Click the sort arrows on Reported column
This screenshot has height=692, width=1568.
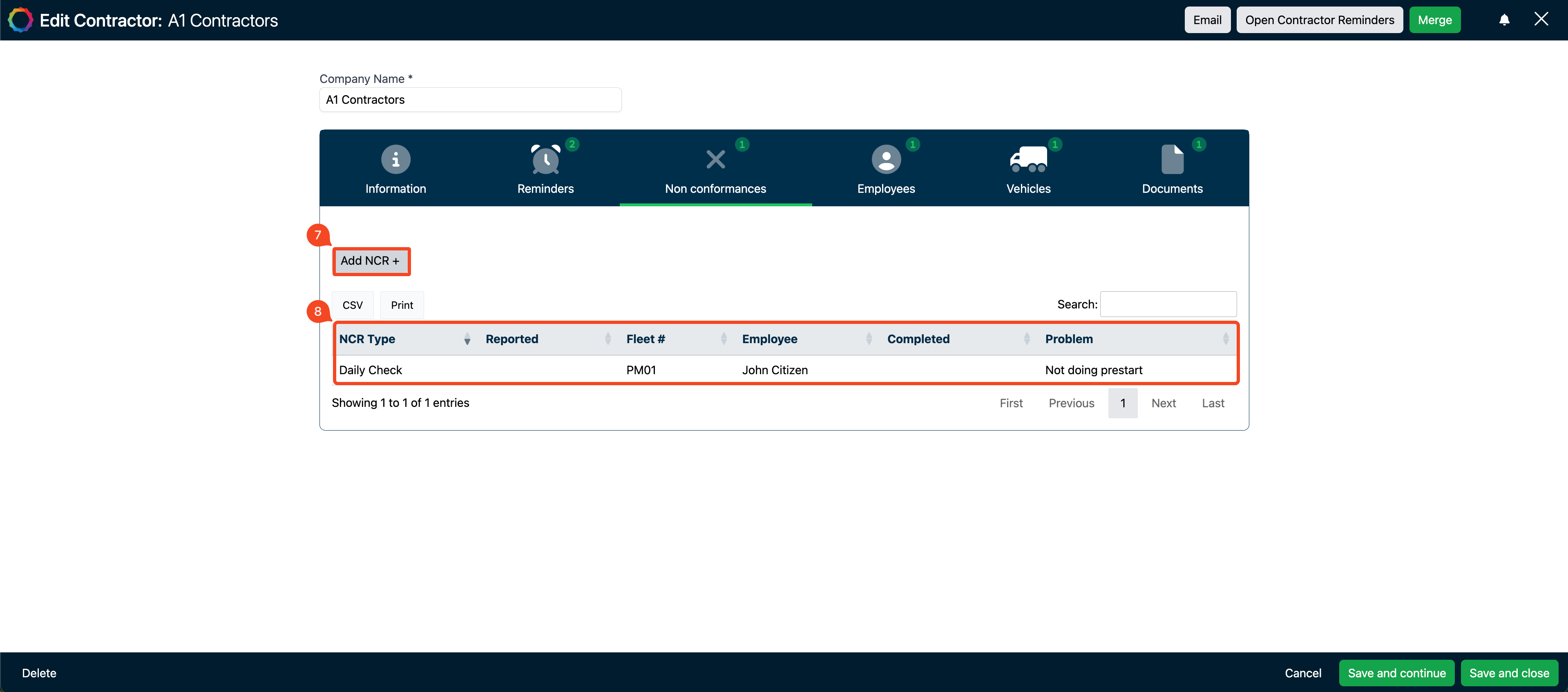[x=608, y=339]
